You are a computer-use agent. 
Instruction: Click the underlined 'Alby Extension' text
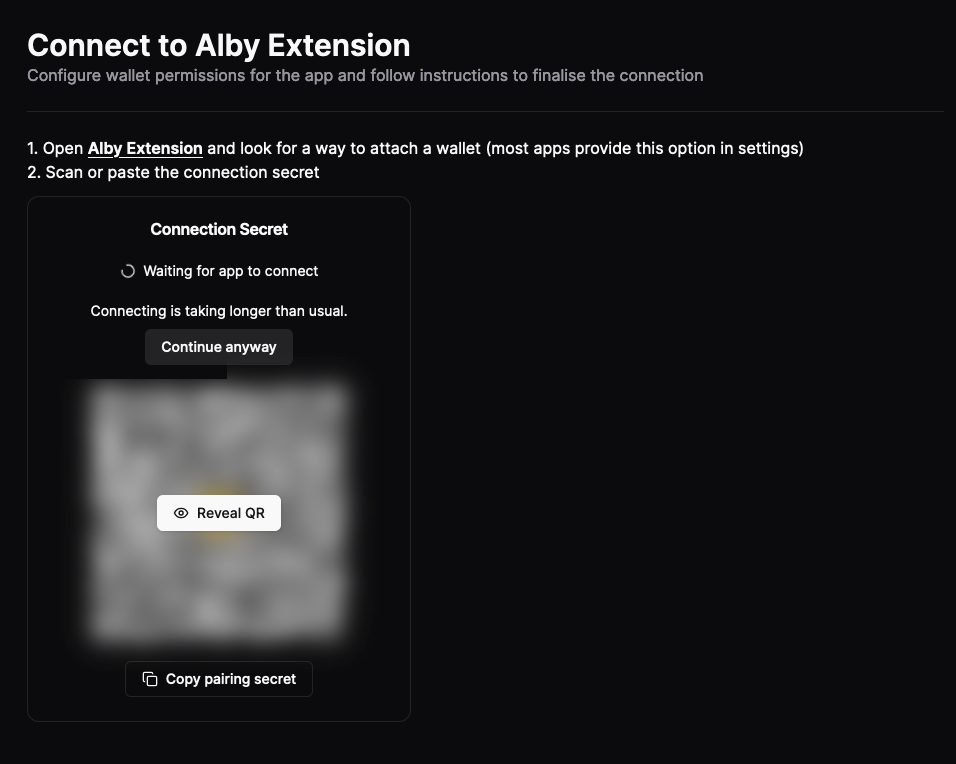pyautogui.click(x=144, y=148)
